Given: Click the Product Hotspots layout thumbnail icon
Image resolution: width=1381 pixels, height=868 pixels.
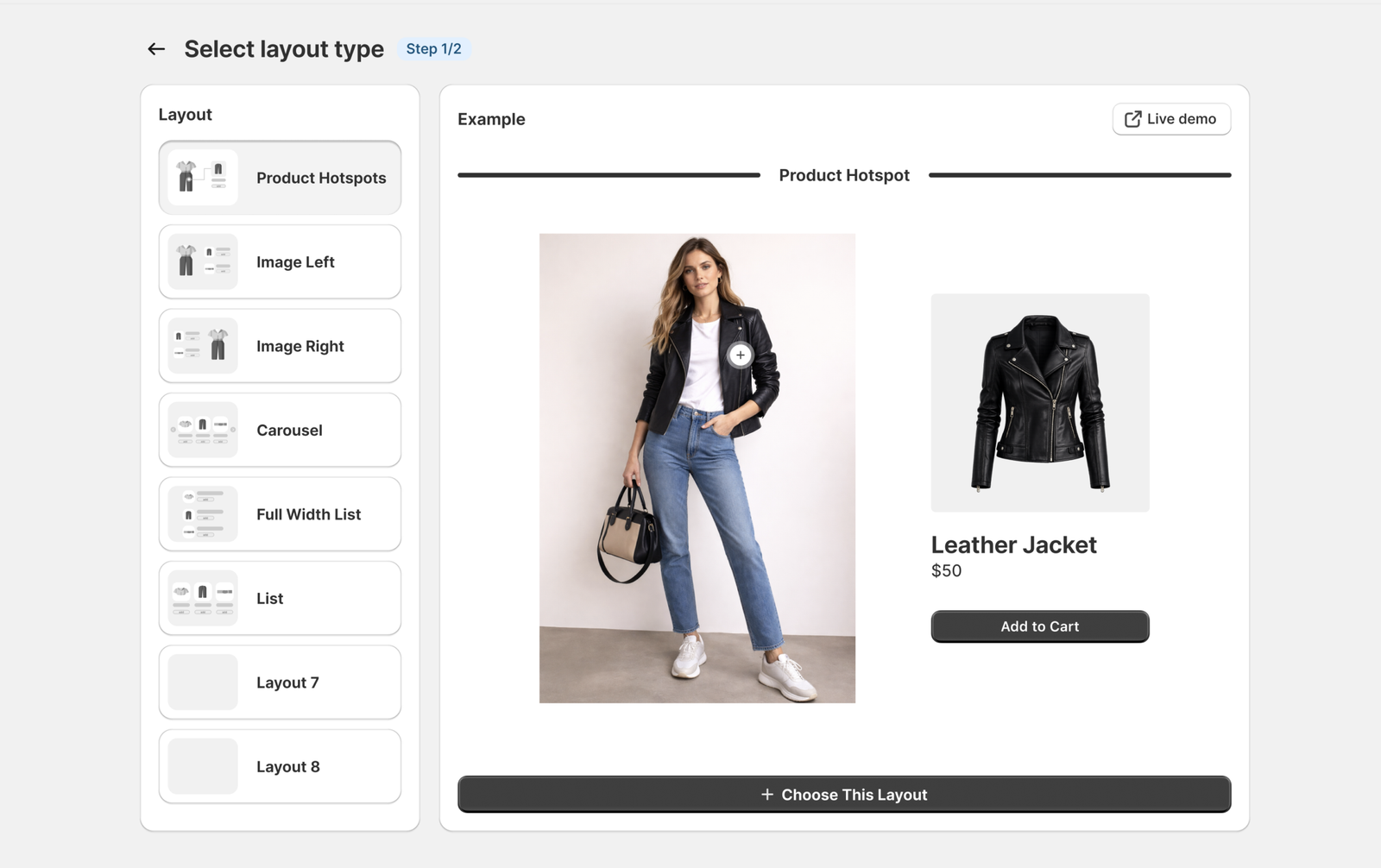Looking at the screenshot, I should (203, 178).
